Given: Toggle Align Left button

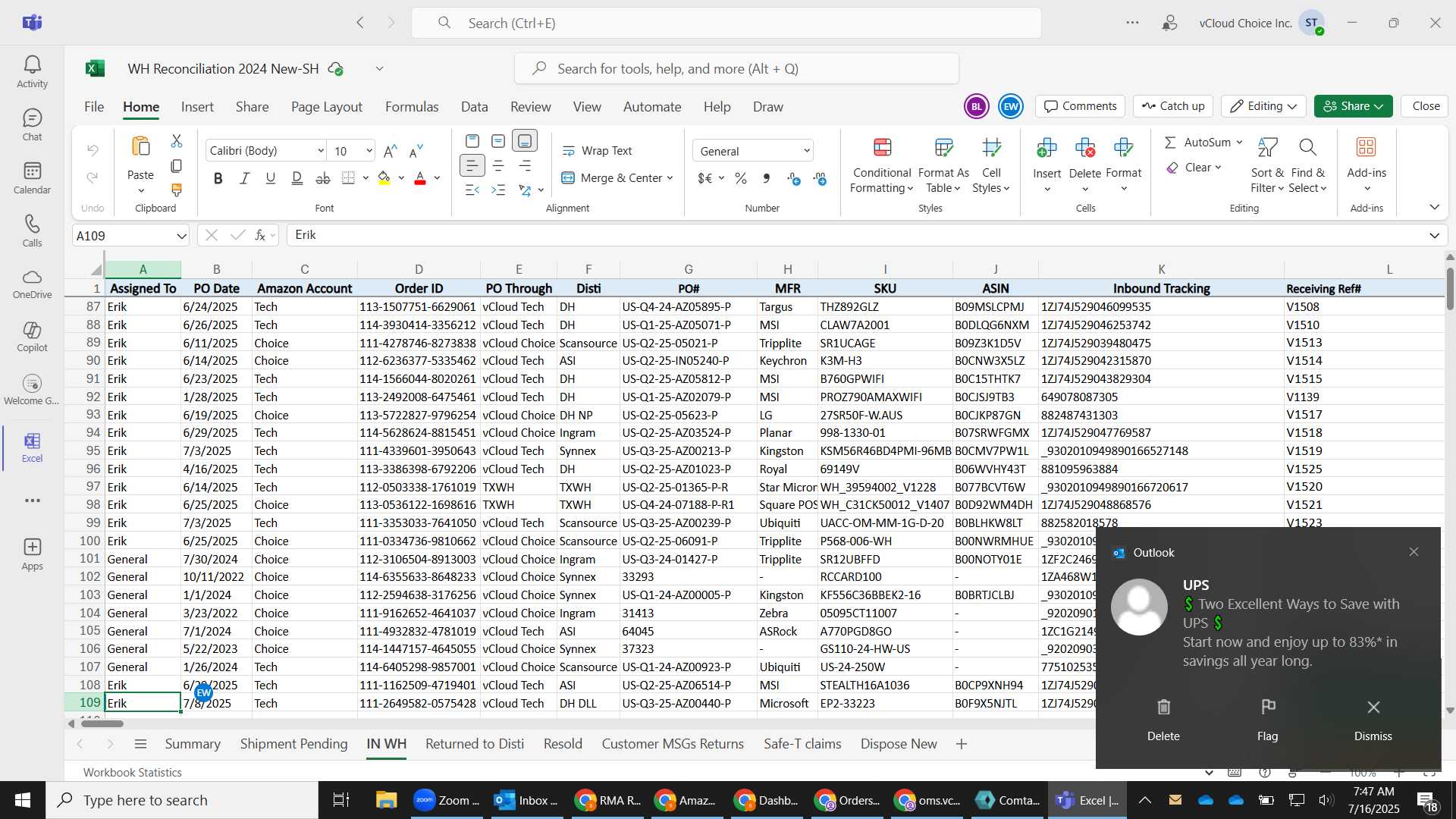Looking at the screenshot, I should pyautogui.click(x=472, y=165).
